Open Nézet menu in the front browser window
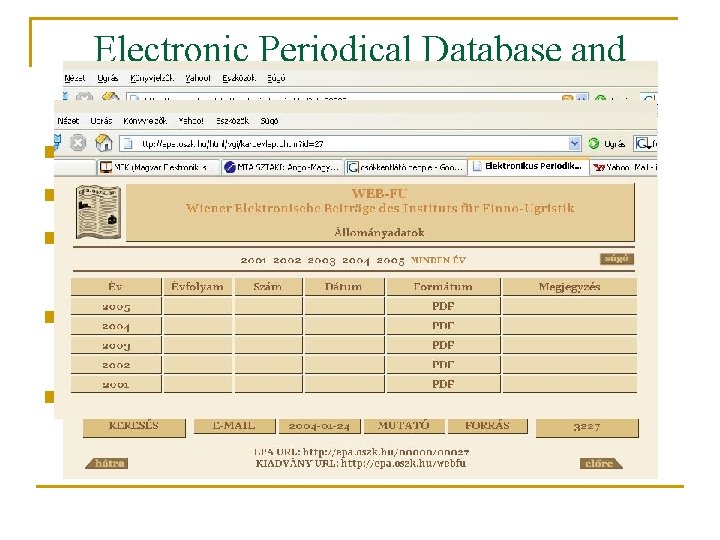 pos(68,121)
